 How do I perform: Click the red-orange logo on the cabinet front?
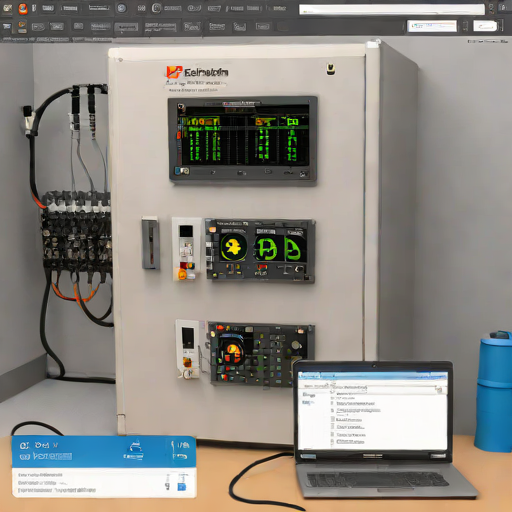[x=174, y=72]
